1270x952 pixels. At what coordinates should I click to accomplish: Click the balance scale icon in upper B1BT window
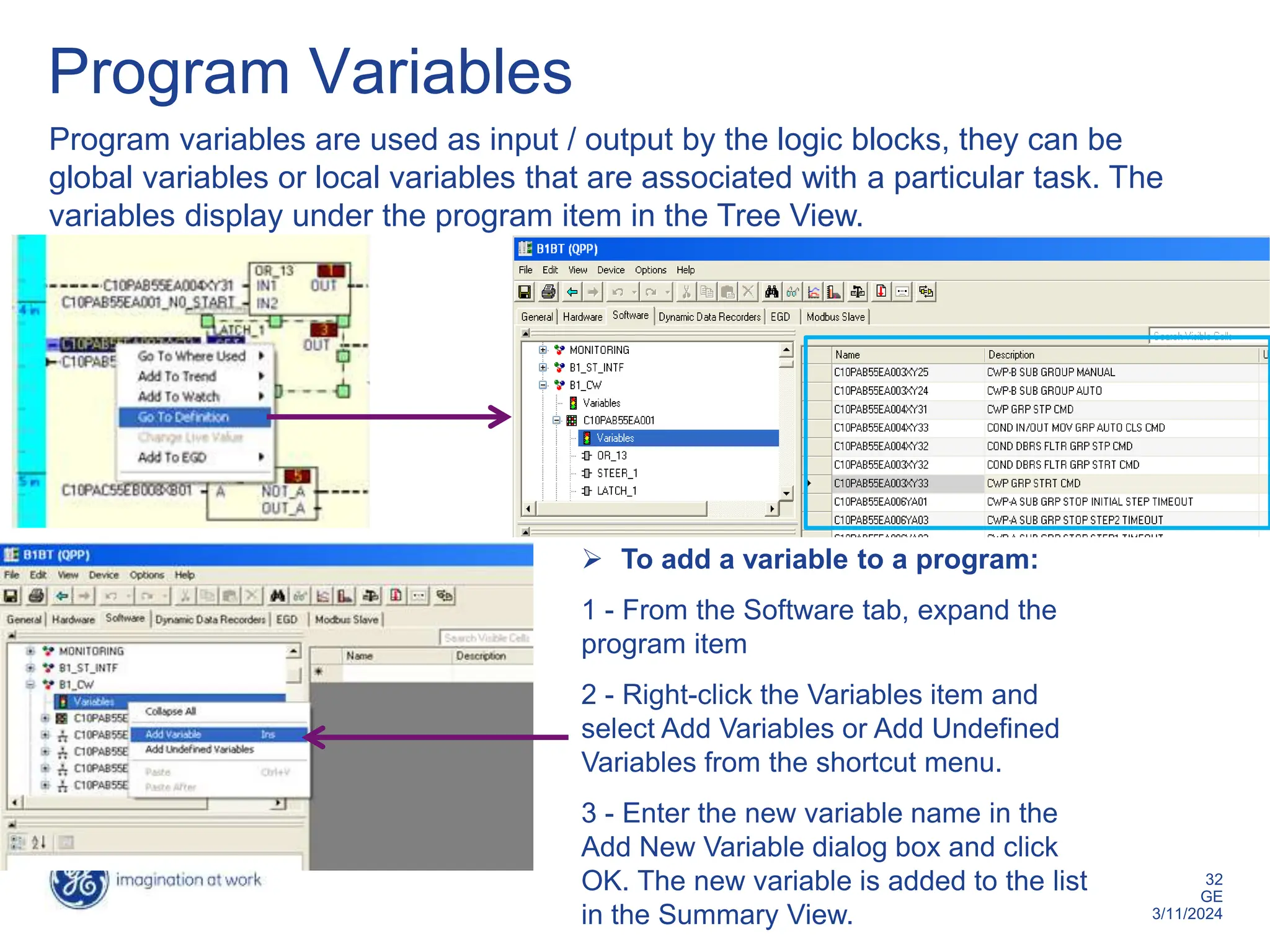(x=858, y=292)
